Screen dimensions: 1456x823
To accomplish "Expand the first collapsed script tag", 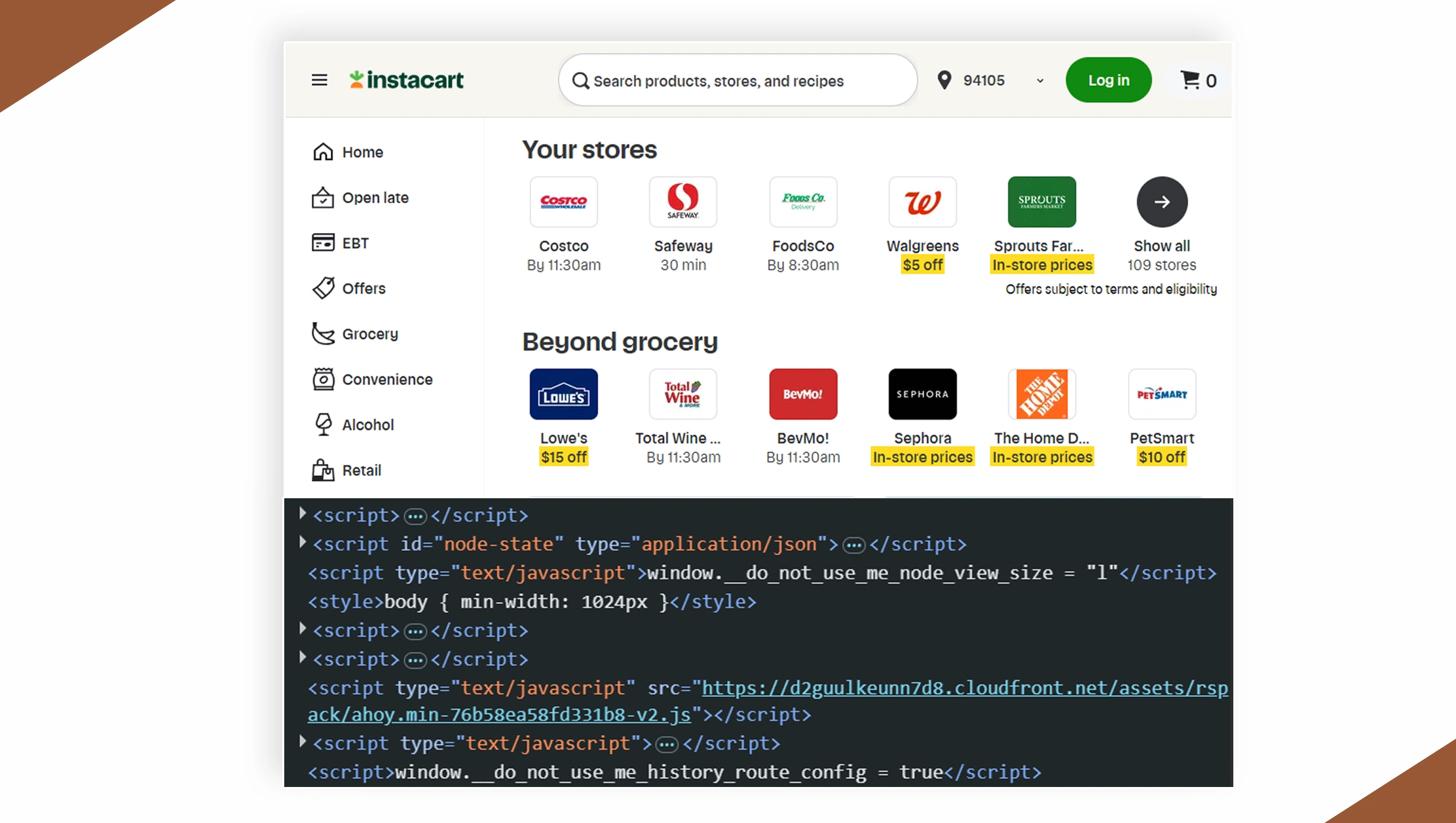I will tap(303, 513).
